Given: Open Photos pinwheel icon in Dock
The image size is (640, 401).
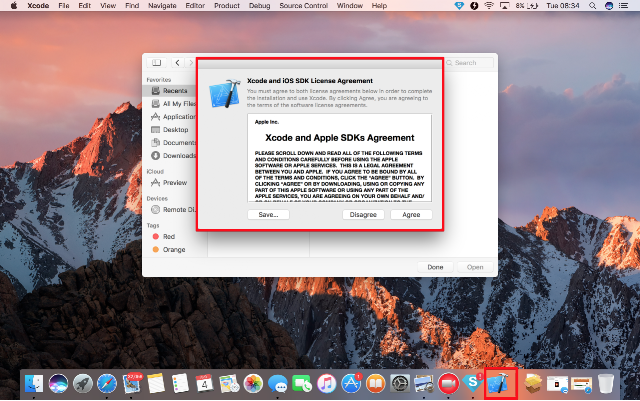Looking at the screenshot, I should [253, 384].
